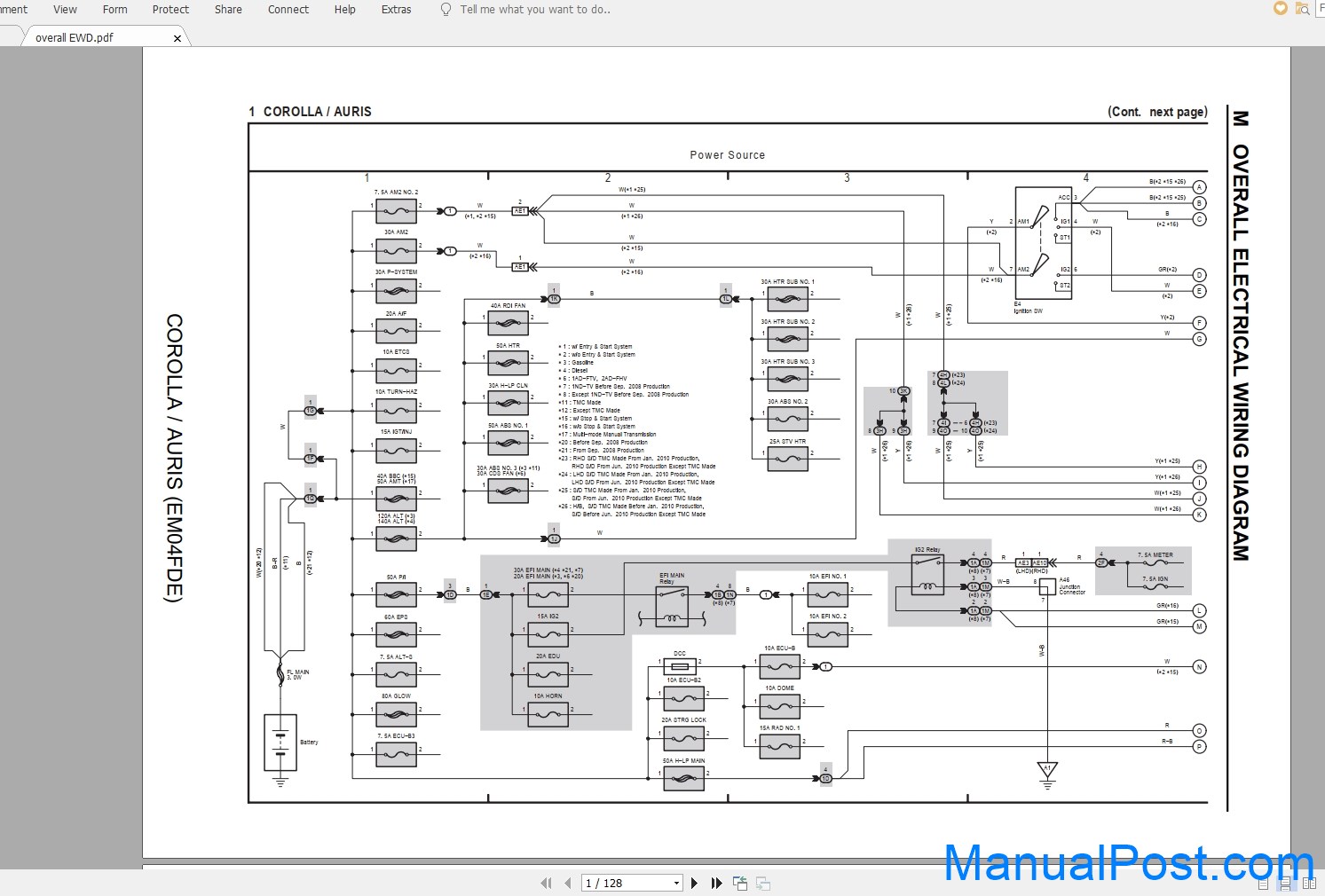This screenshot has height=896, width=1325.
Task: Click the 80A GLOW fuse label
Action: click(x=396, y=696)
